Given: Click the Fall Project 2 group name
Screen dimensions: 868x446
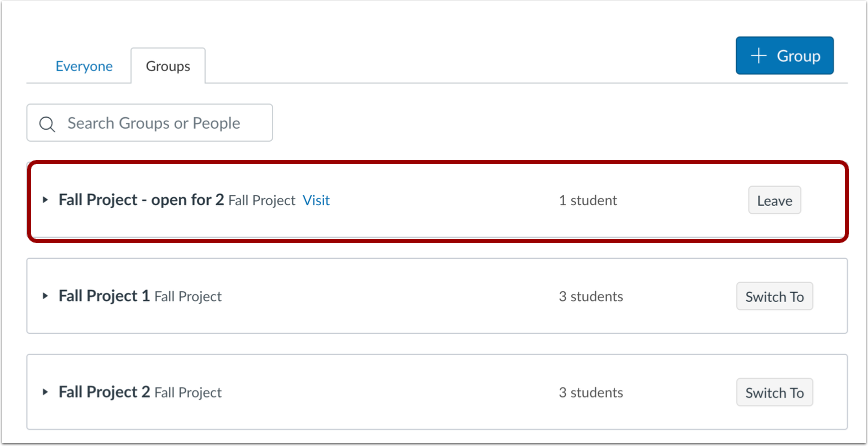Looking at the screenshot, I should pyautogui.click(x=104, y=392).
